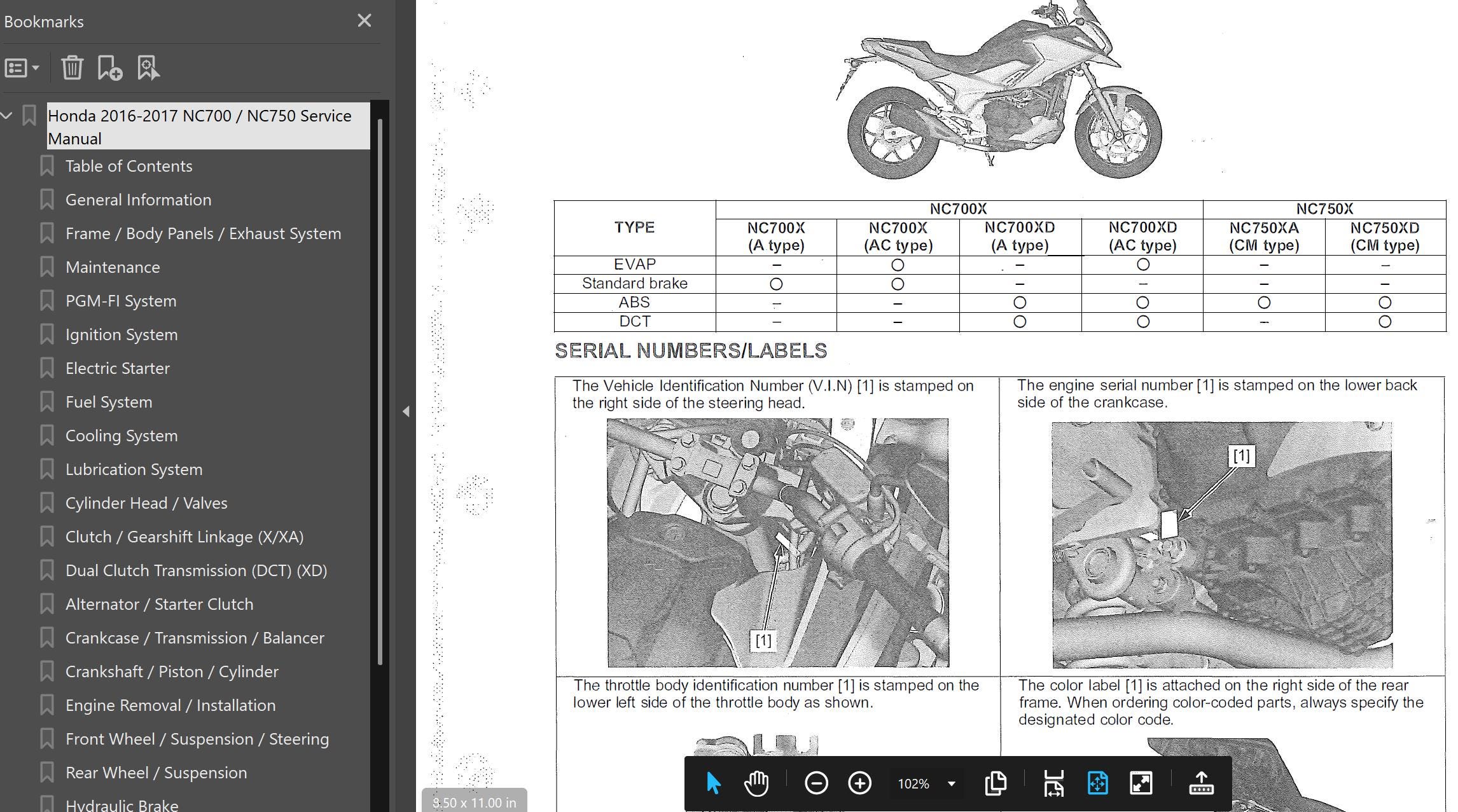Select Front Wheel / Suspension / Steering bookmark
Image resolution: width=1458 pixels, height=812 pixels.
pos(197,739)
